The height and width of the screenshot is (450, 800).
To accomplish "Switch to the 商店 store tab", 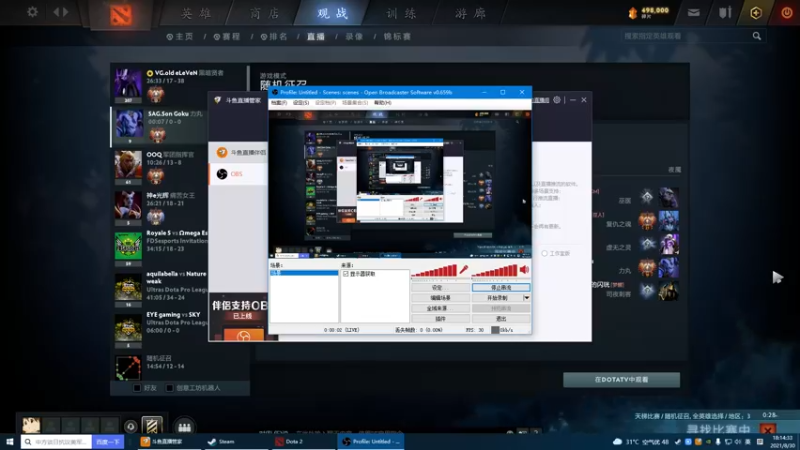I will tap(265, 13).
